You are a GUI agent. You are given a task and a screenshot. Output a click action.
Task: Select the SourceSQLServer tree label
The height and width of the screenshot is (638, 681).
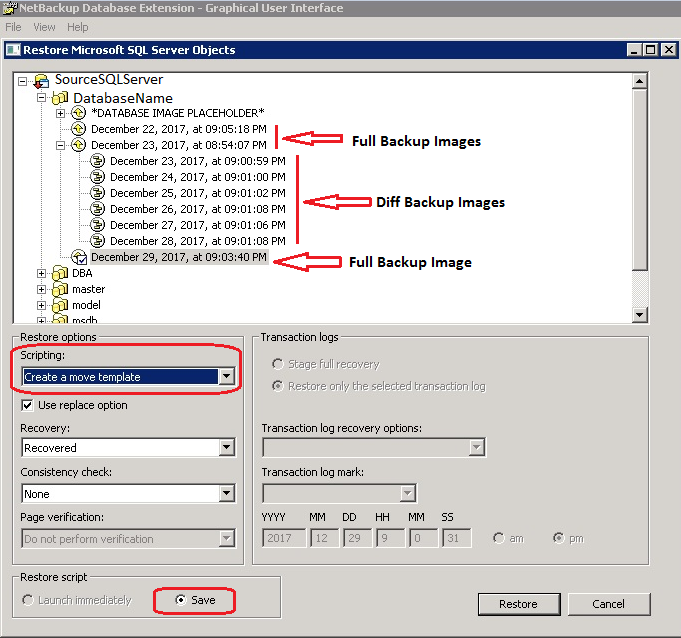point(109,80)
